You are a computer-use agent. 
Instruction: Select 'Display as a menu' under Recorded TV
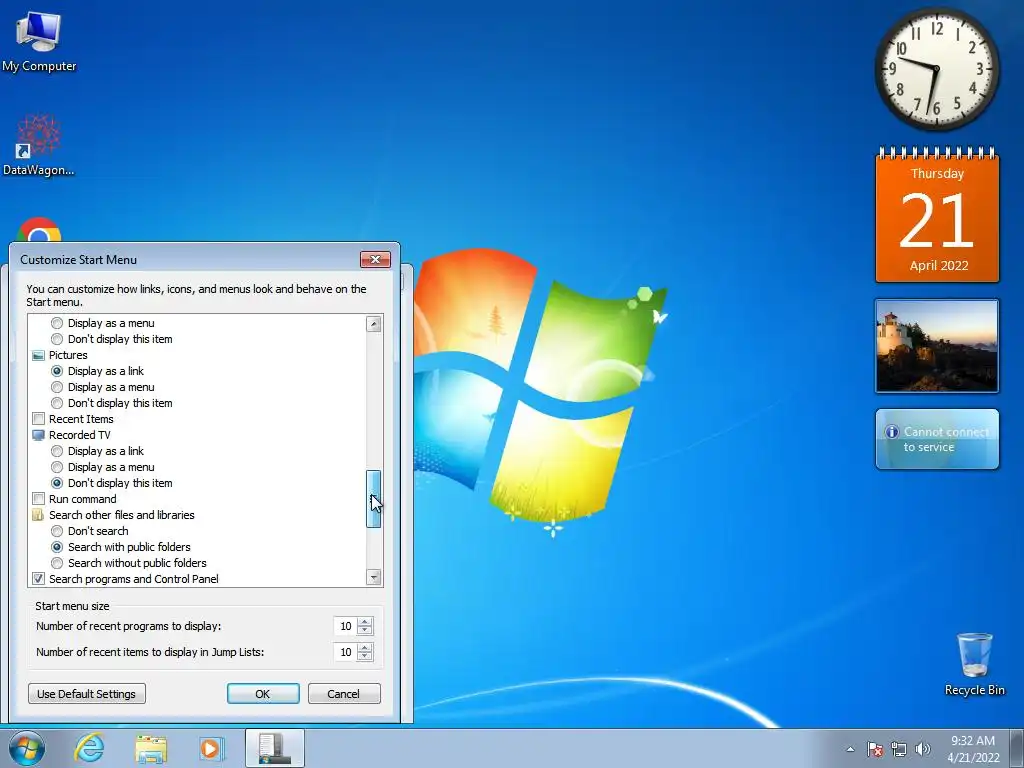[57, 467]
